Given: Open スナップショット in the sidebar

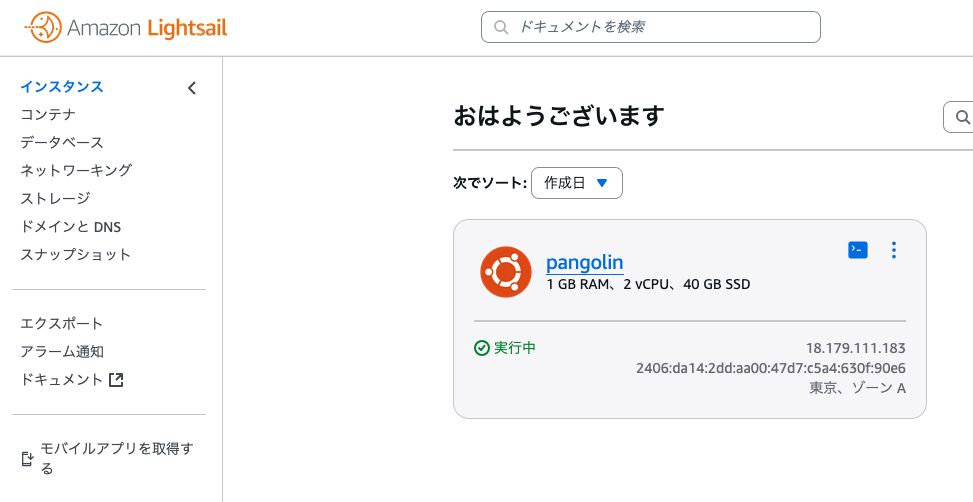Looking at the screenshot, I should tap(76, 255).
